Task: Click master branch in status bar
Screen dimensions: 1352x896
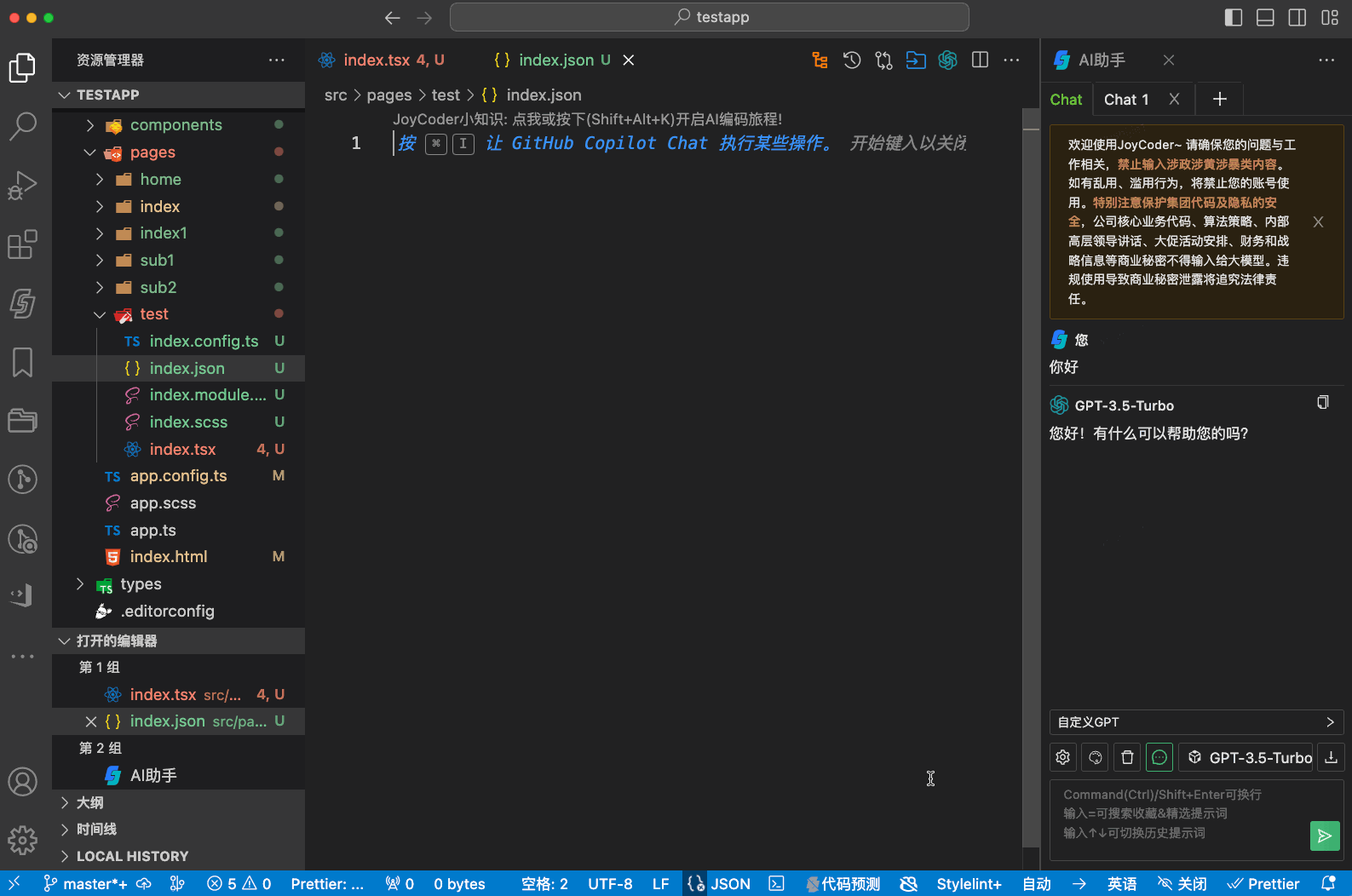Action: click(x=85, y=884)
